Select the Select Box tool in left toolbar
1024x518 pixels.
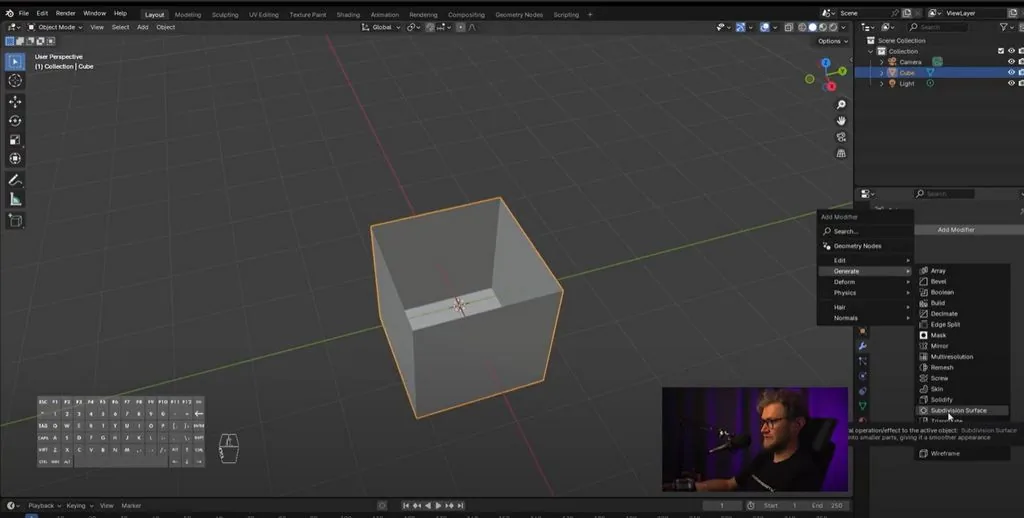[x=15, y=61]
